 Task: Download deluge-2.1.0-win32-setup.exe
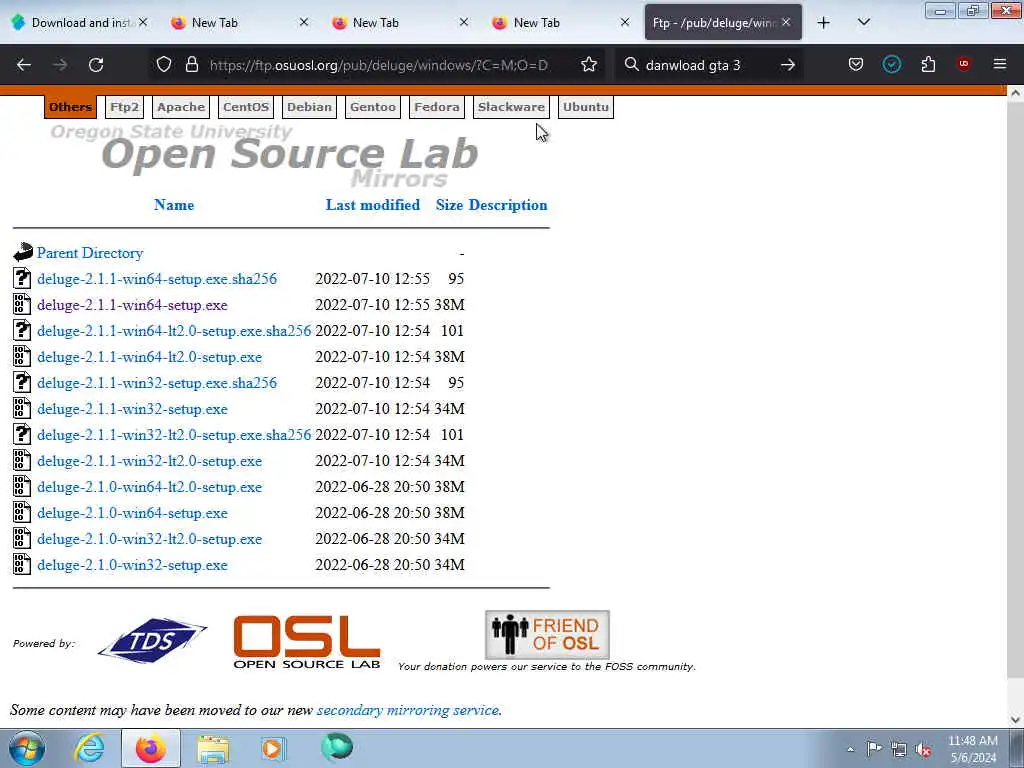click(x=132, y=565)
